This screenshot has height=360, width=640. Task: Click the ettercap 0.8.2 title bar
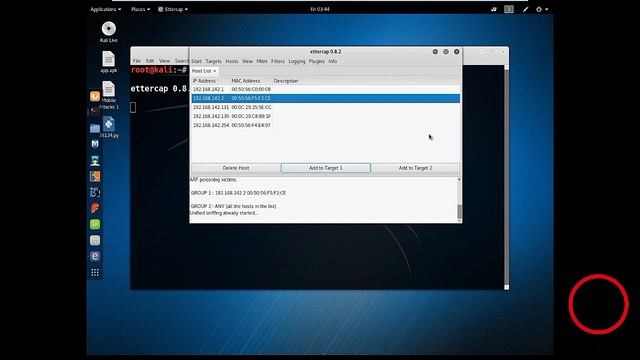[325, 52]
